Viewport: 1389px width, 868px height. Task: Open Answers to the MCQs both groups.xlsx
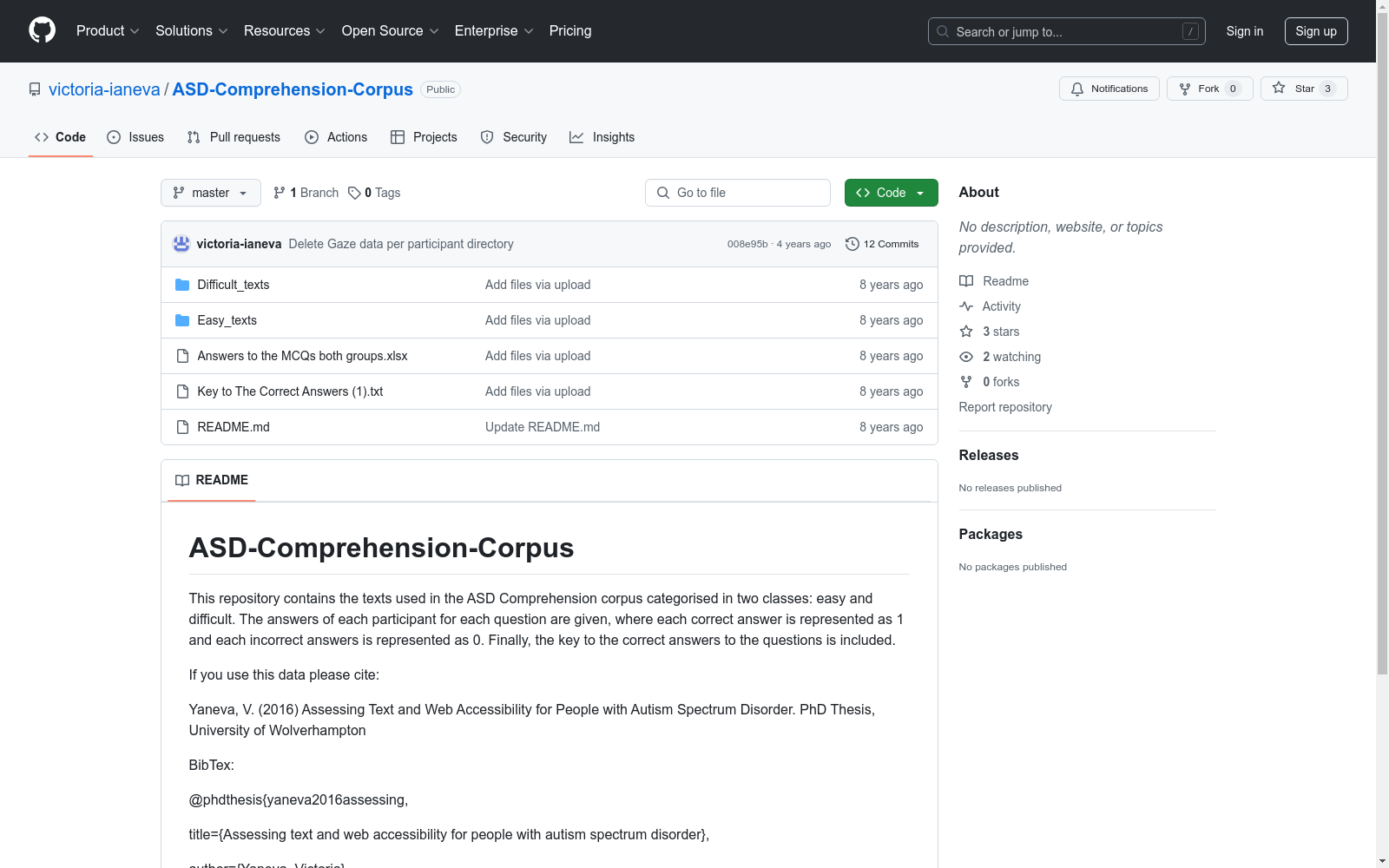pyautogui.click(x=303, y=356)
